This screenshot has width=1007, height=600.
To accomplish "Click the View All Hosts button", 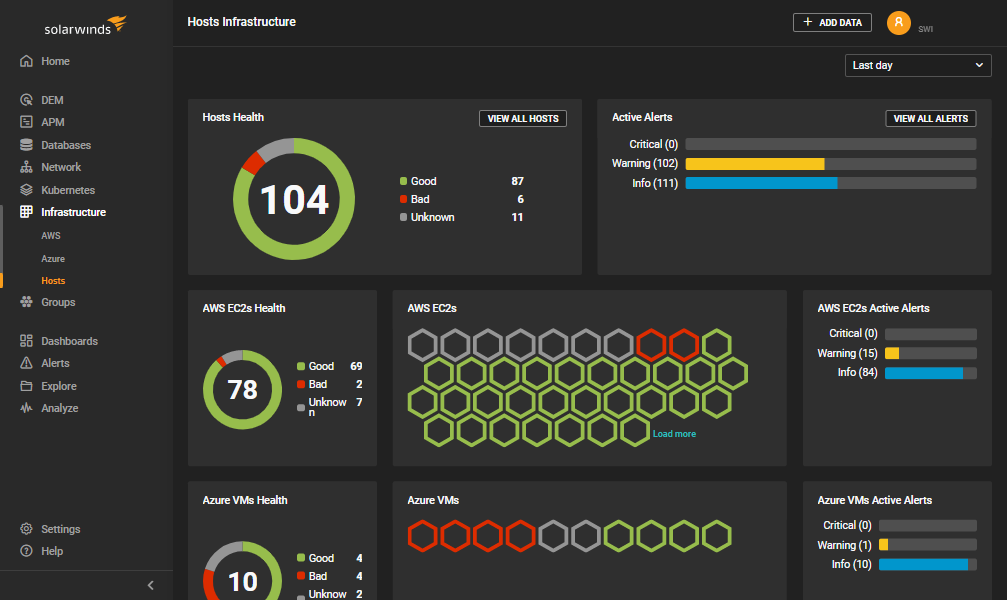I will [522, 119].
